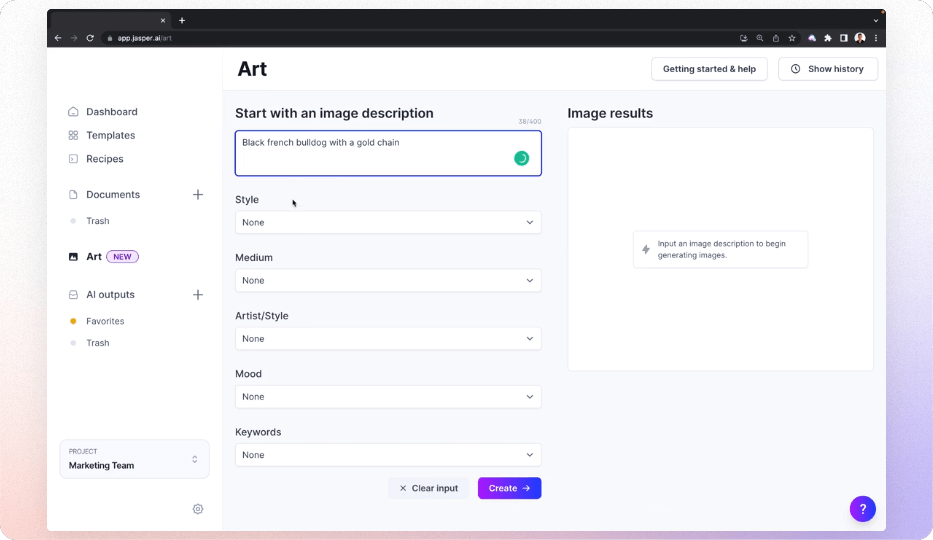The height and width of the screenshot is (540, 933).
Task: Expand the Medium dropdown
Action: point(388,281)
